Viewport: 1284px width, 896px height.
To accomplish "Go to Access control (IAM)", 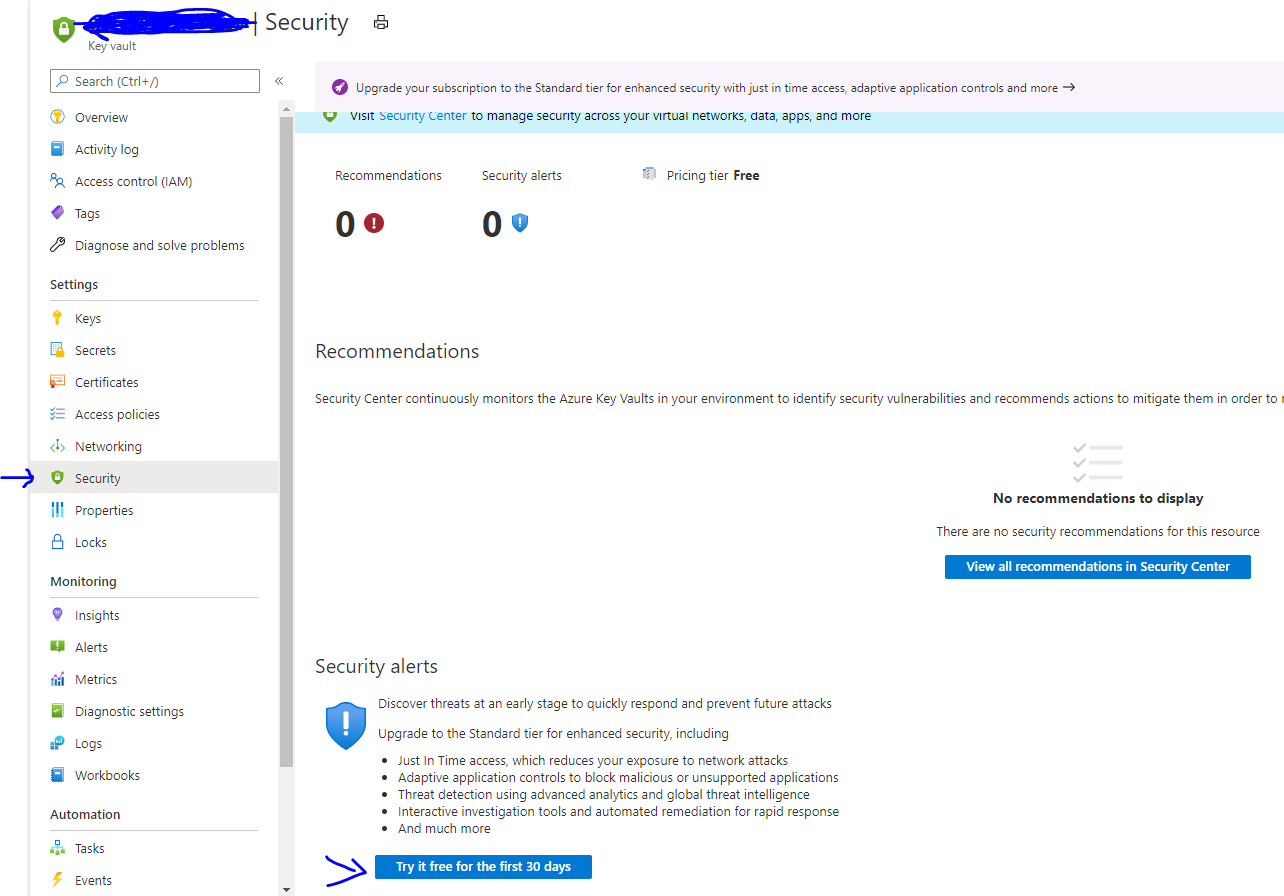I will point(133,181).
